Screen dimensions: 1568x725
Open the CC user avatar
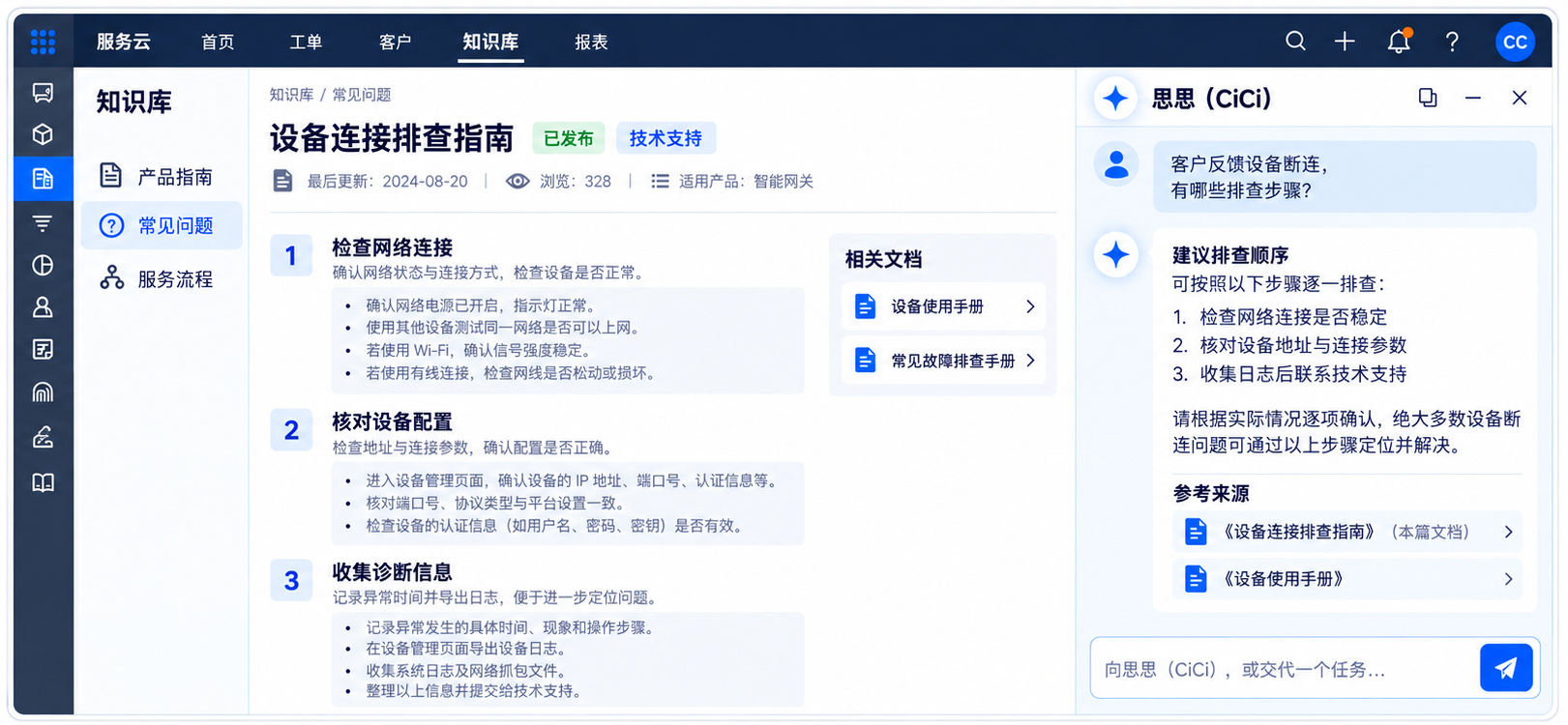tap(1515, 42)
